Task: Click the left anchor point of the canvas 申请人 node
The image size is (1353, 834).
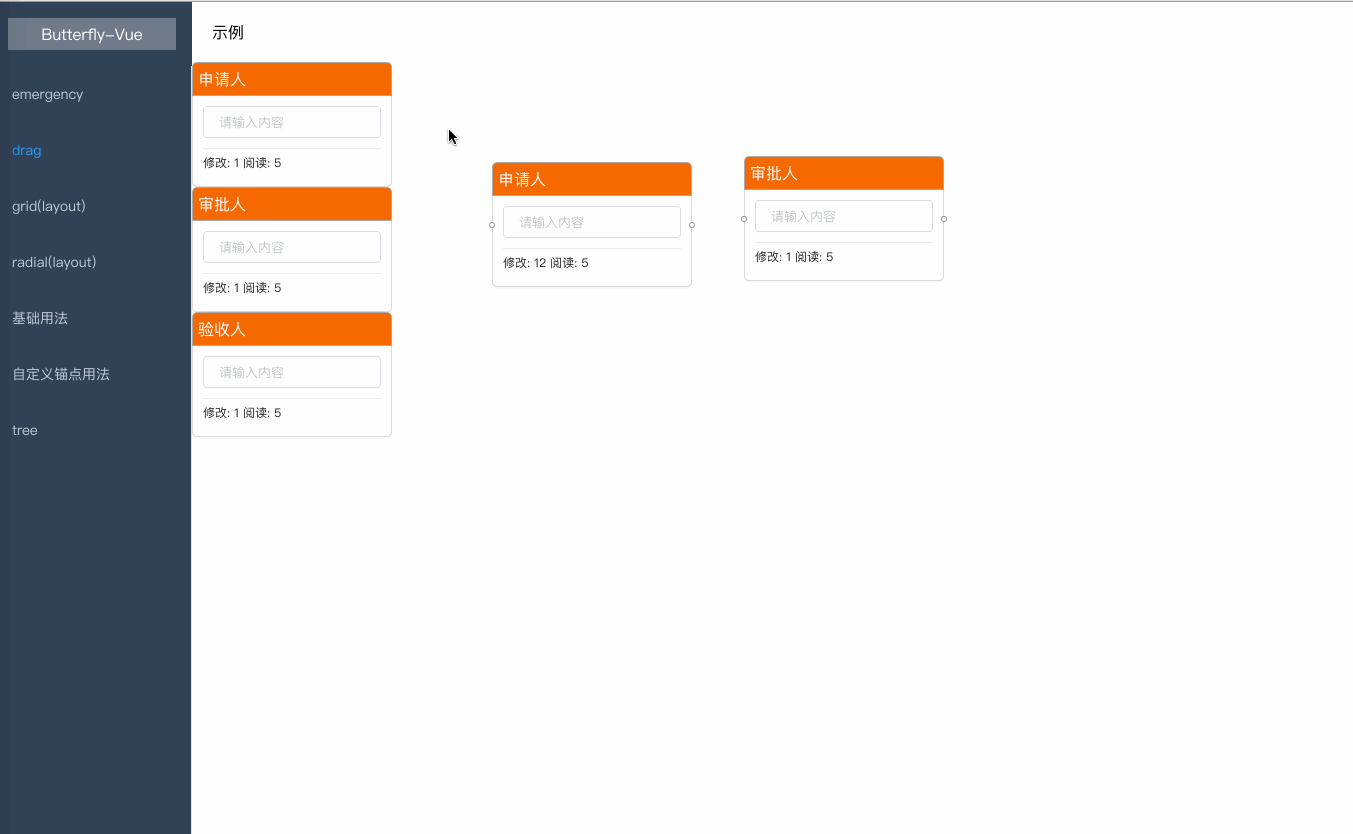Action: (x=492, y=225)
